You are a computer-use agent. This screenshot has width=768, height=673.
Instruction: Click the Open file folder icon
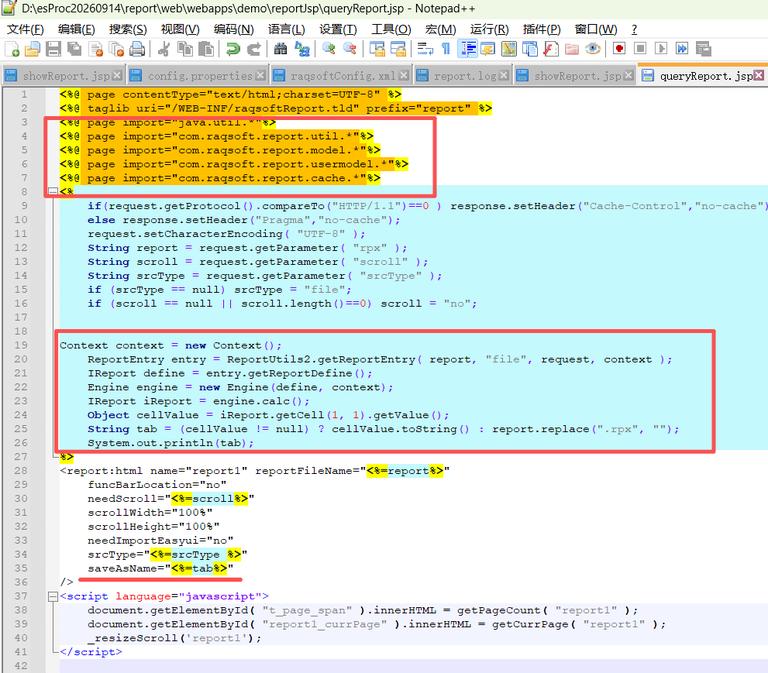click(x=32, y=49)
